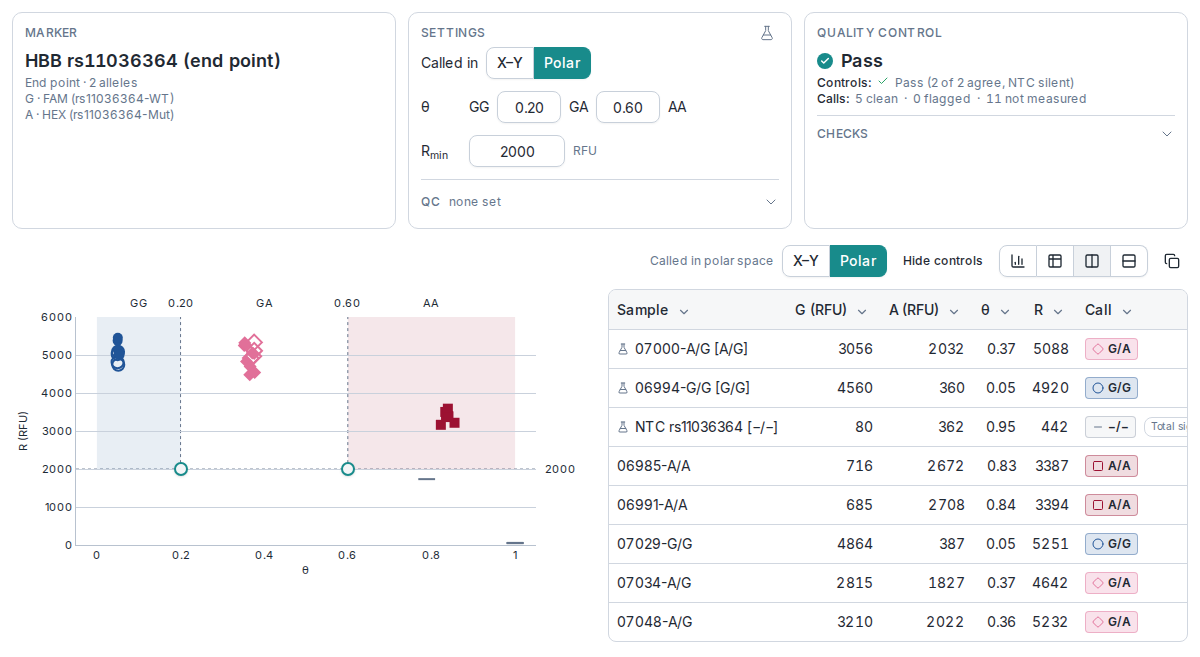Edit the GA/AA θ threshold field 0.60
Viewport: 1200px width, 657px height.
tap(628, 107)
